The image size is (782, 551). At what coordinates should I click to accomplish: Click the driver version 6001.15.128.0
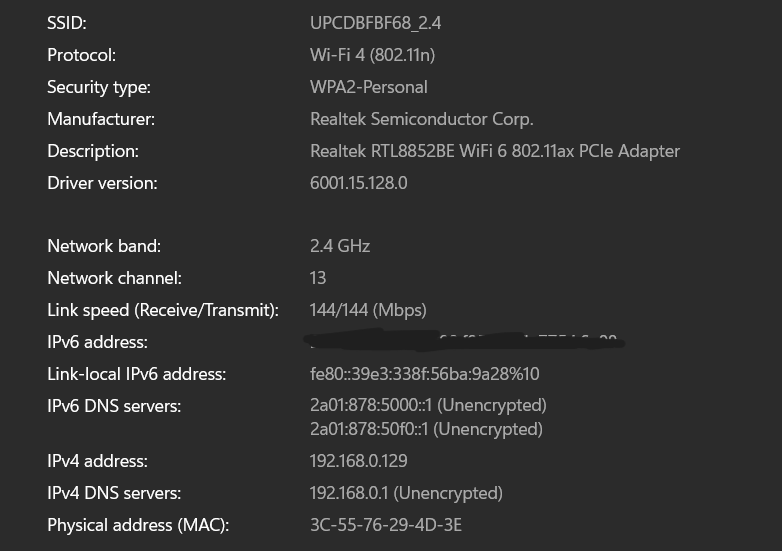359,183
